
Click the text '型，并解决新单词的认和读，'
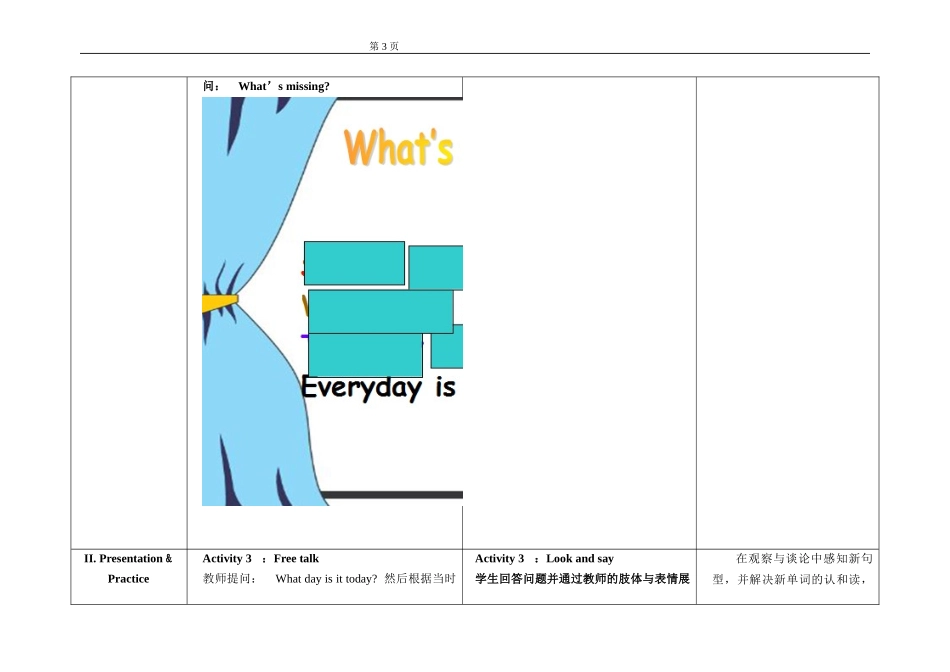(789, 579)
